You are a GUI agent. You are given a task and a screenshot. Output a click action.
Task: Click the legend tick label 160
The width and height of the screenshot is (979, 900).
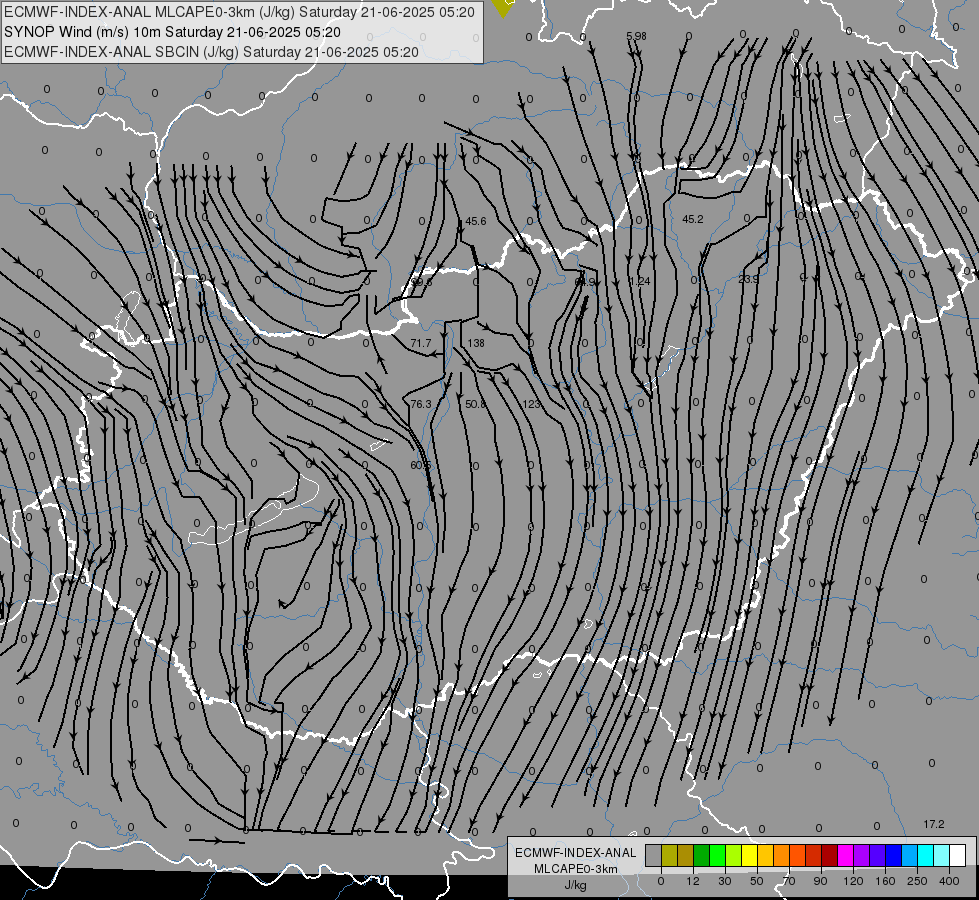click(x=885, y=881)
